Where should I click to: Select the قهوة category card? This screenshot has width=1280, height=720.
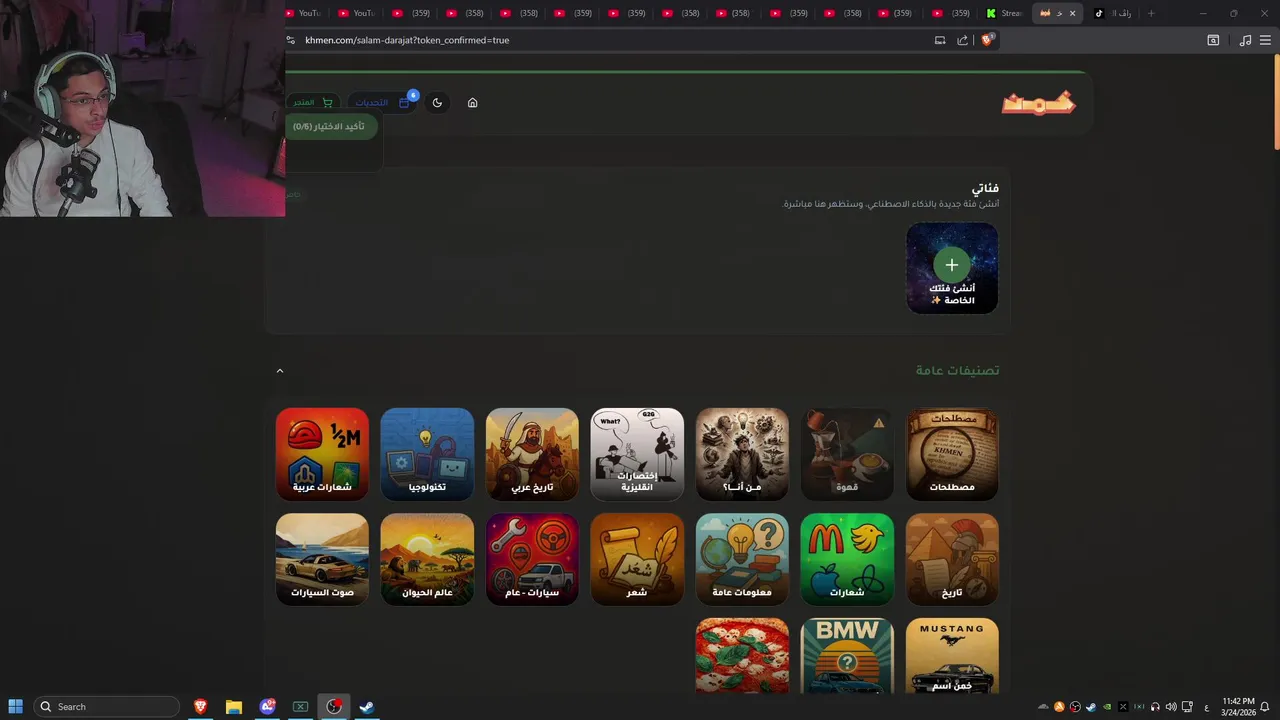847,454
